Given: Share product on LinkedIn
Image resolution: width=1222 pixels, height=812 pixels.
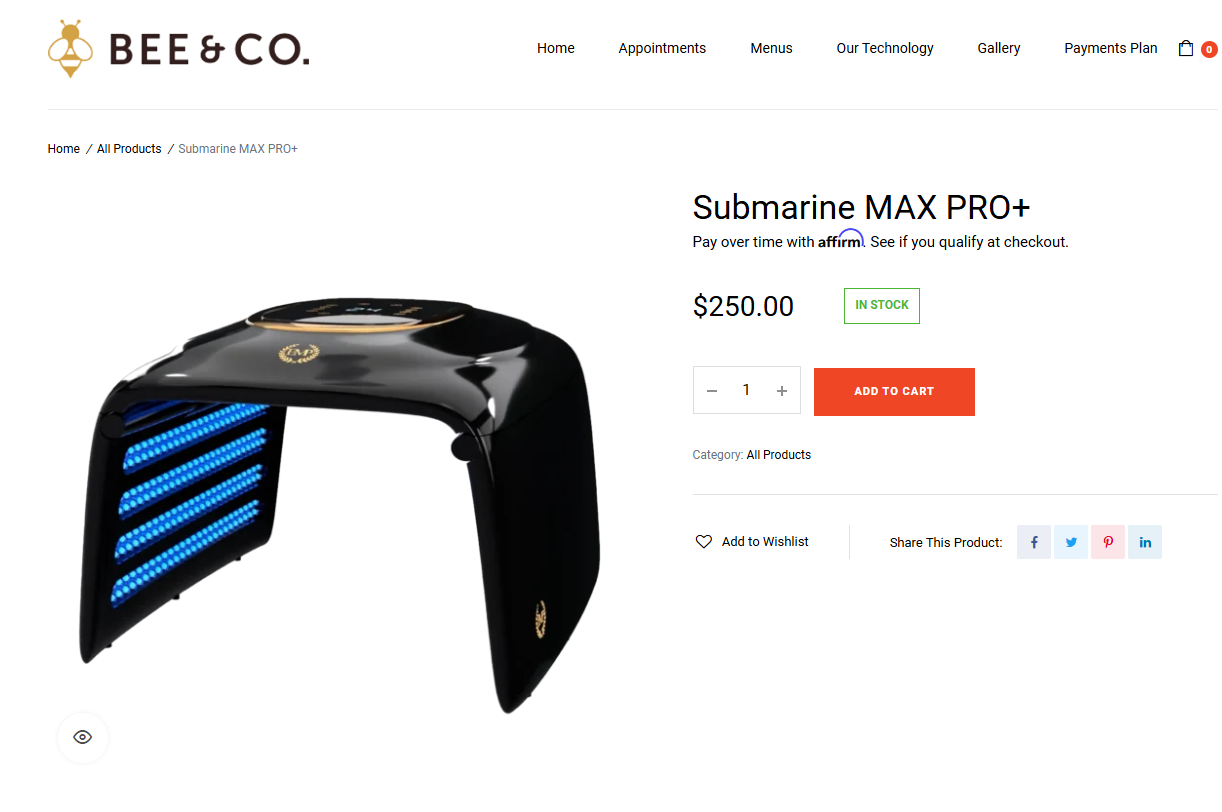Looking at the screenshot, I should [1145, 542].
